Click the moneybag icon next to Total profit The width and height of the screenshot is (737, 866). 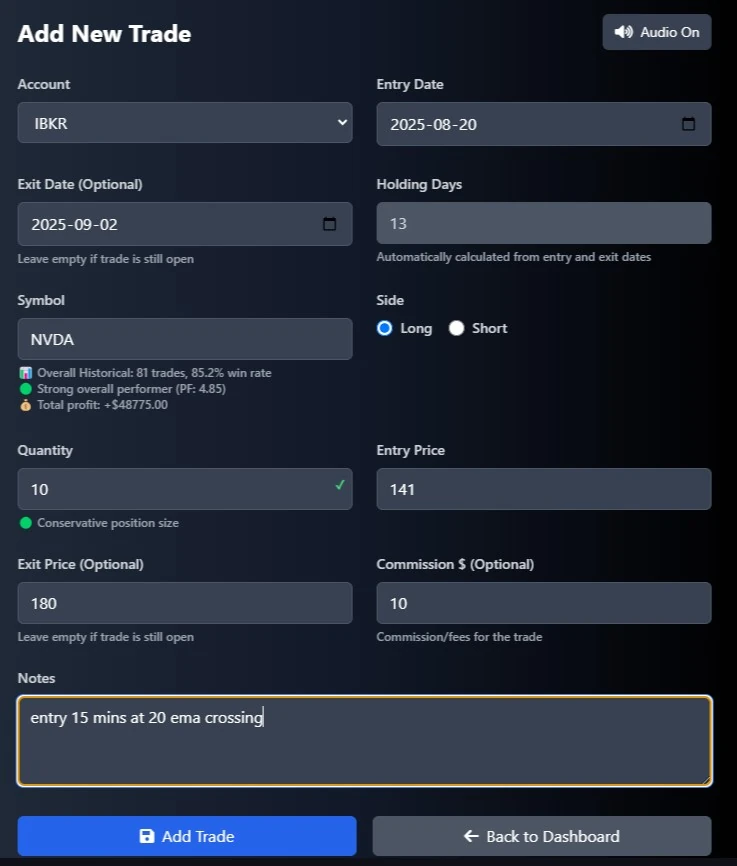point(24,404)
